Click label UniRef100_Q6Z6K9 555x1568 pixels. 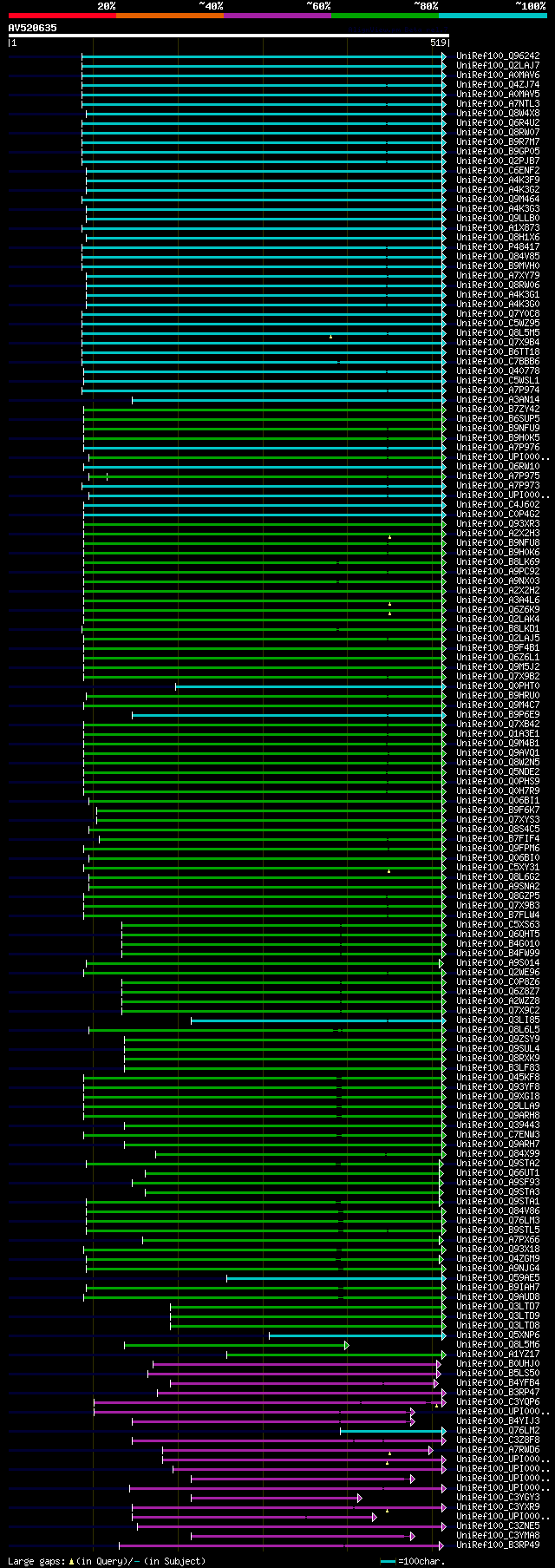point(498,610)
